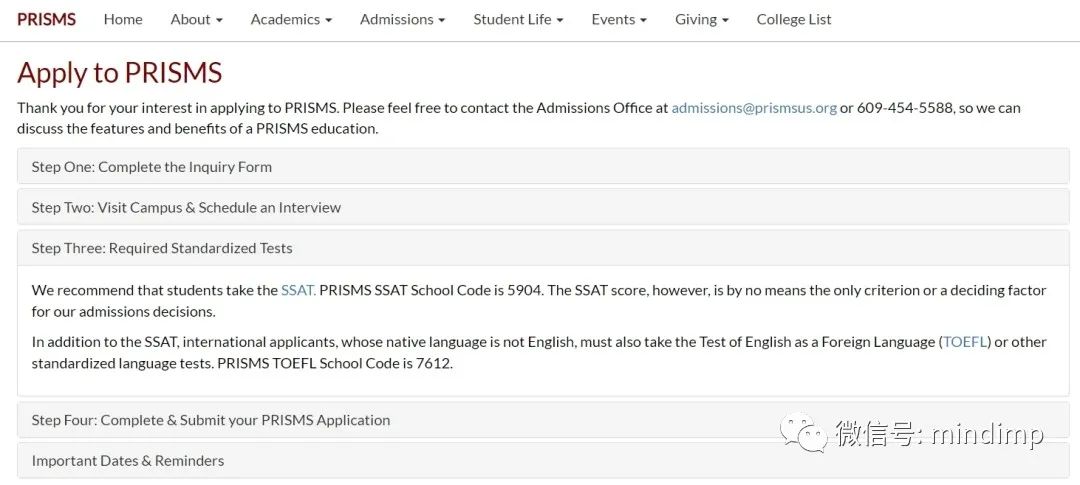1080x485 pixels.
Task: Open the Admissions dropdown menu
Action: 402,19
